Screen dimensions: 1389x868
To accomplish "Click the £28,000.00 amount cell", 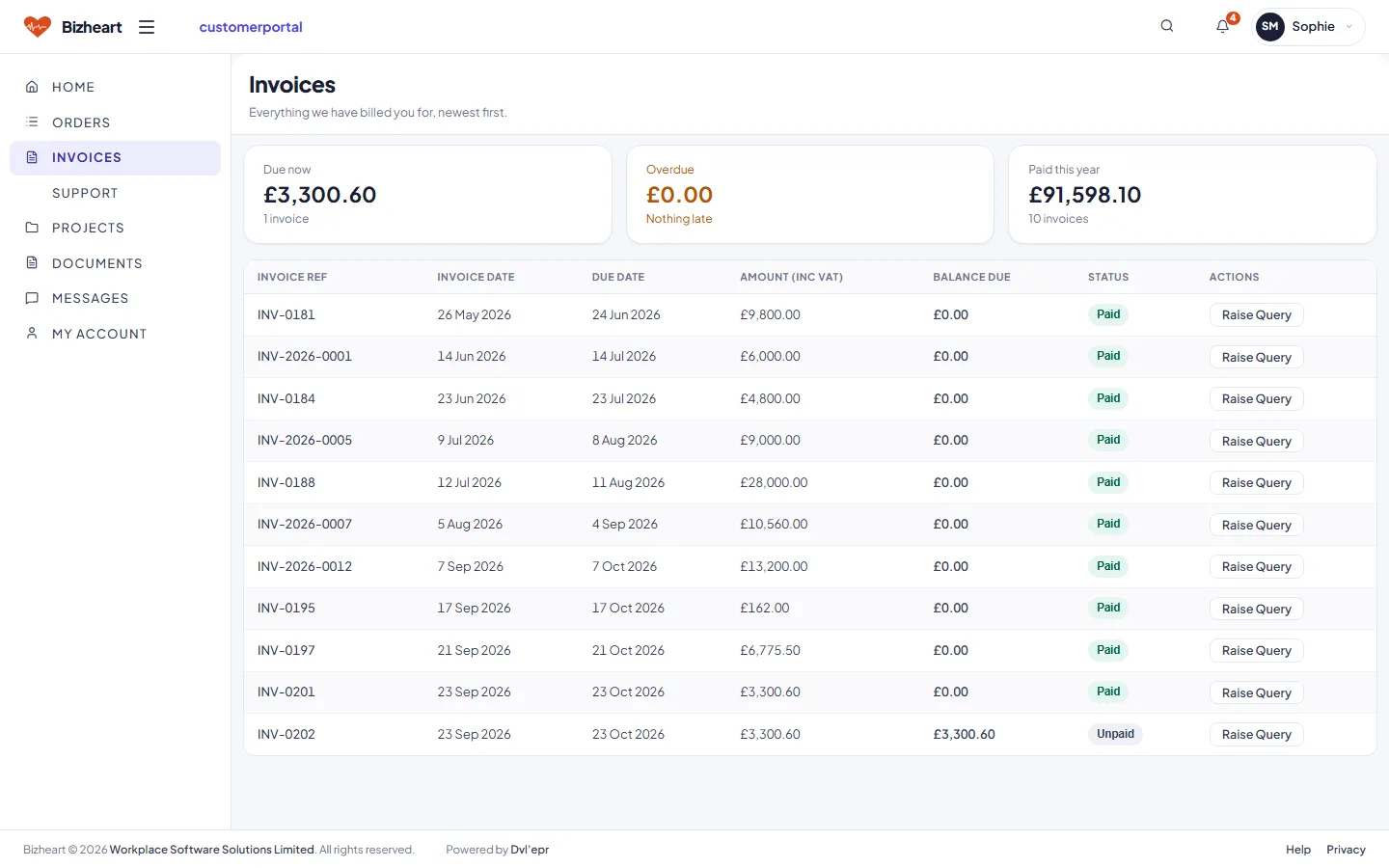I will coord(774,482).
